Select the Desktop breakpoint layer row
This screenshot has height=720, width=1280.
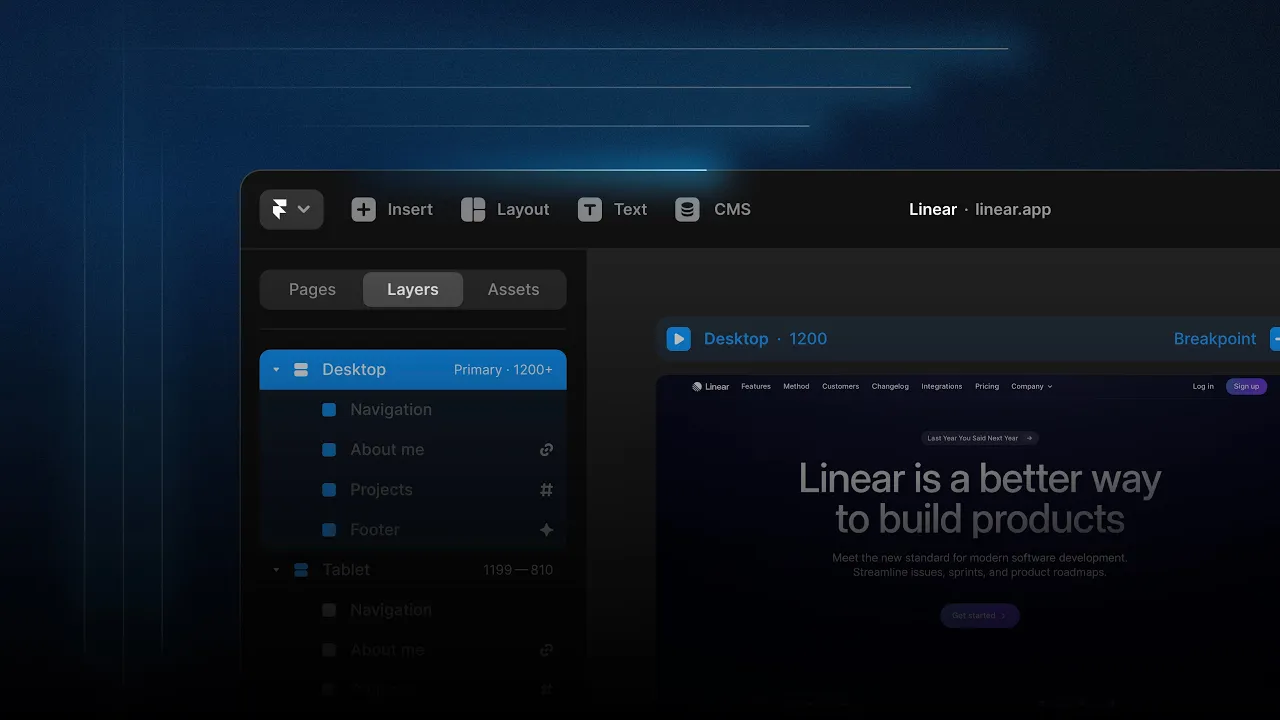click(413, 370)
